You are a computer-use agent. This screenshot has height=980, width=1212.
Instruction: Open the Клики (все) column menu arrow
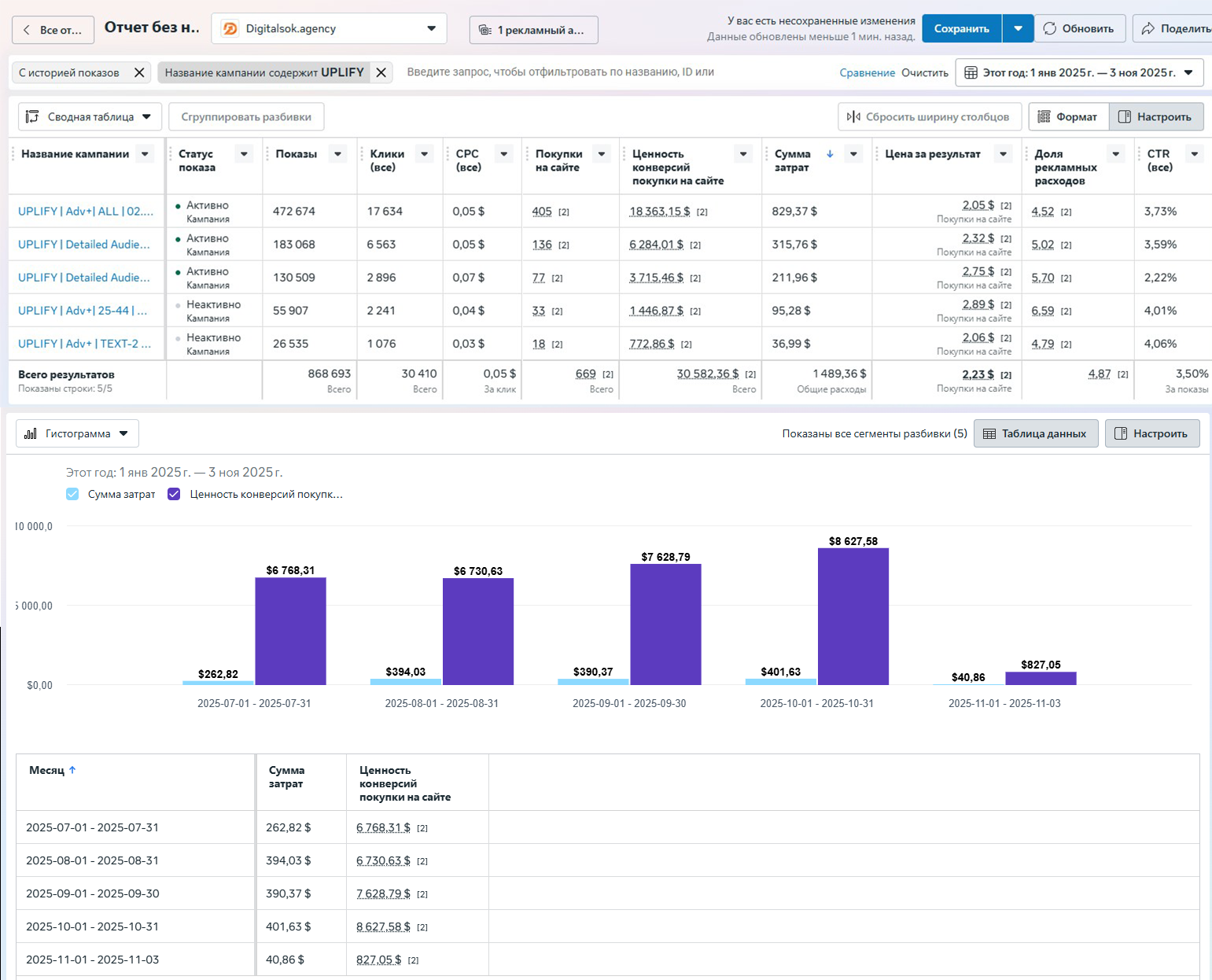click(x=425, y=154)
